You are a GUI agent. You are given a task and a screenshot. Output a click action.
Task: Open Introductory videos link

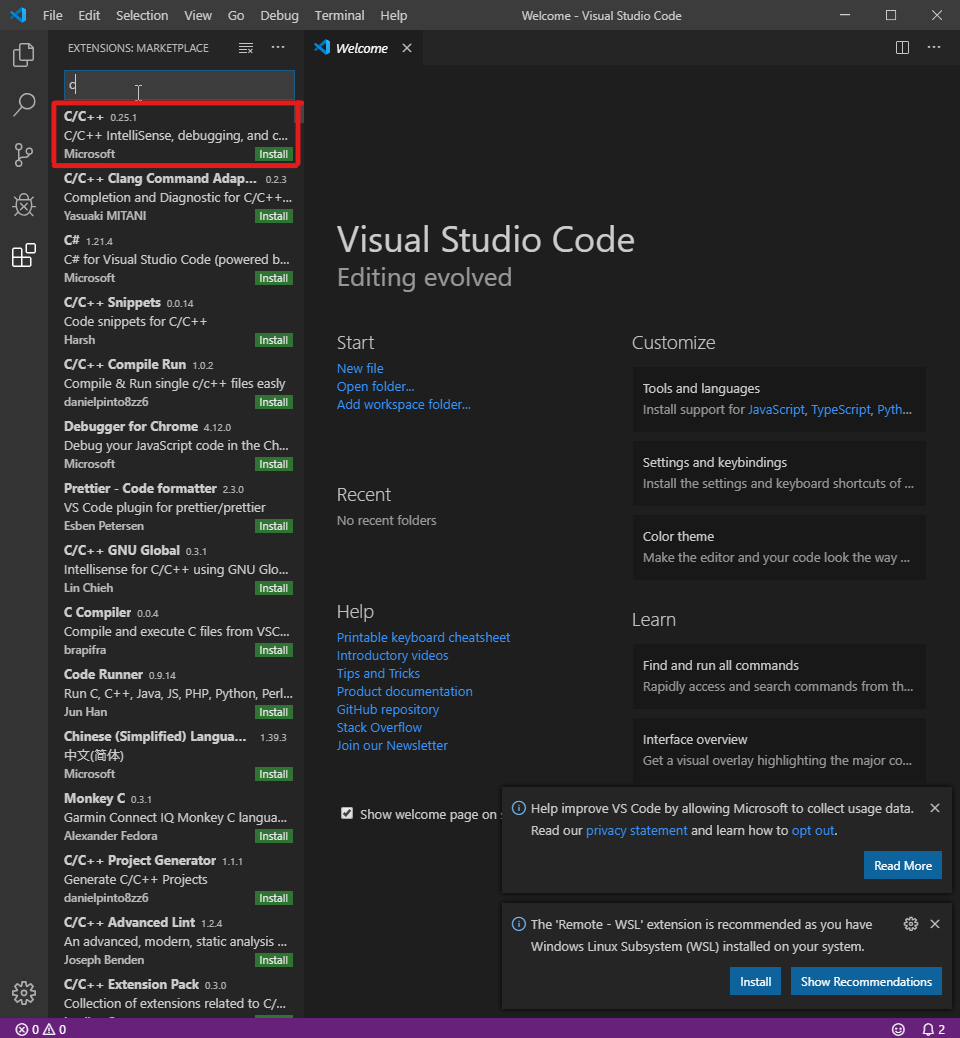pyautogui.click(x=392, y=655)
